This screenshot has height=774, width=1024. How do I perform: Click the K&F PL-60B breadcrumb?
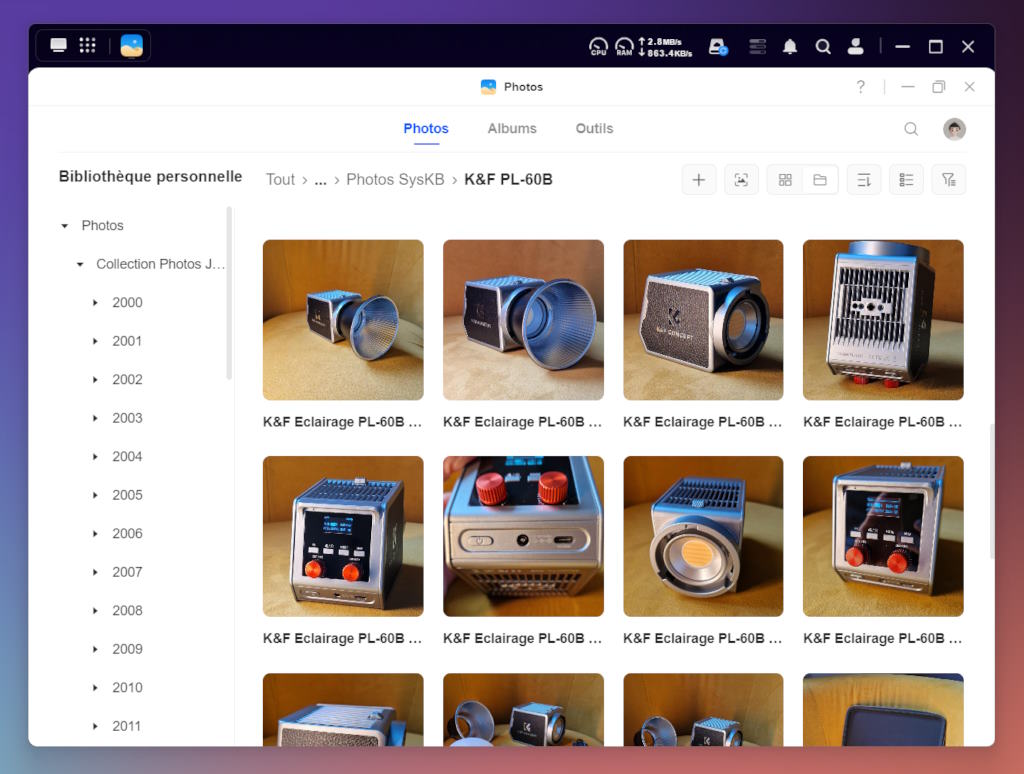[x=508, y=180]
